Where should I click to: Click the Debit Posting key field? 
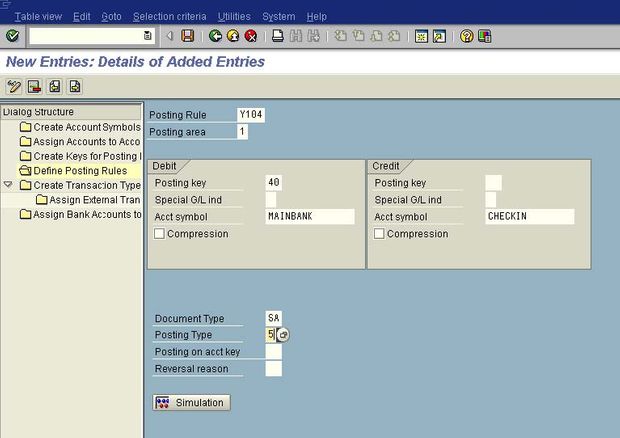point(274,182)
